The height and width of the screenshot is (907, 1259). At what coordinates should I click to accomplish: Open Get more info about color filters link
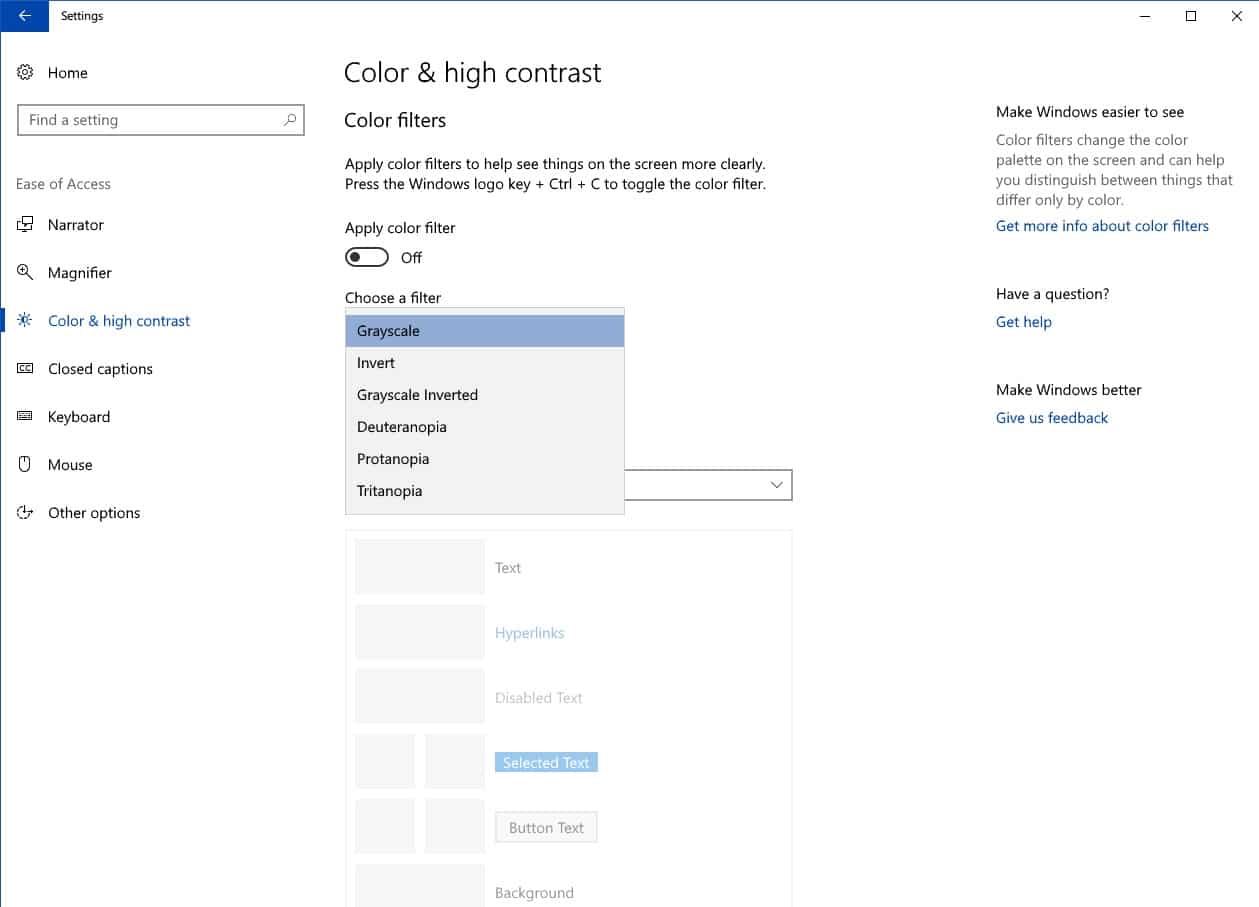[x=1102, y=226]
